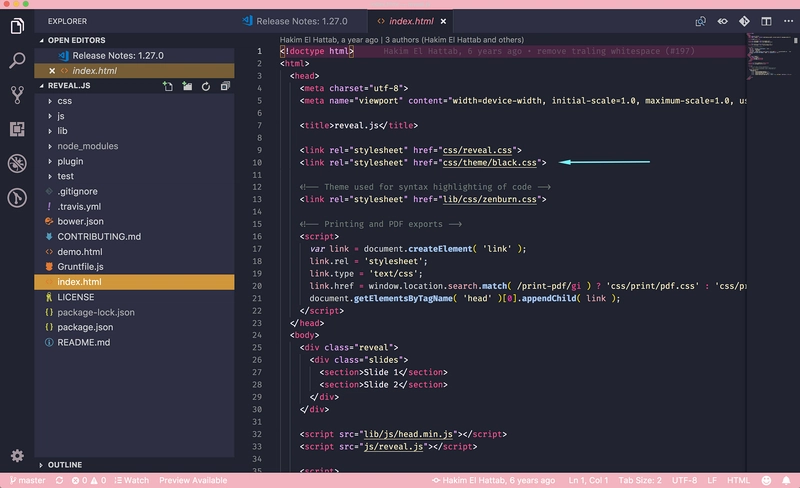800x488 pixels.
Task: Open the Extensions view
Action: 17,129
